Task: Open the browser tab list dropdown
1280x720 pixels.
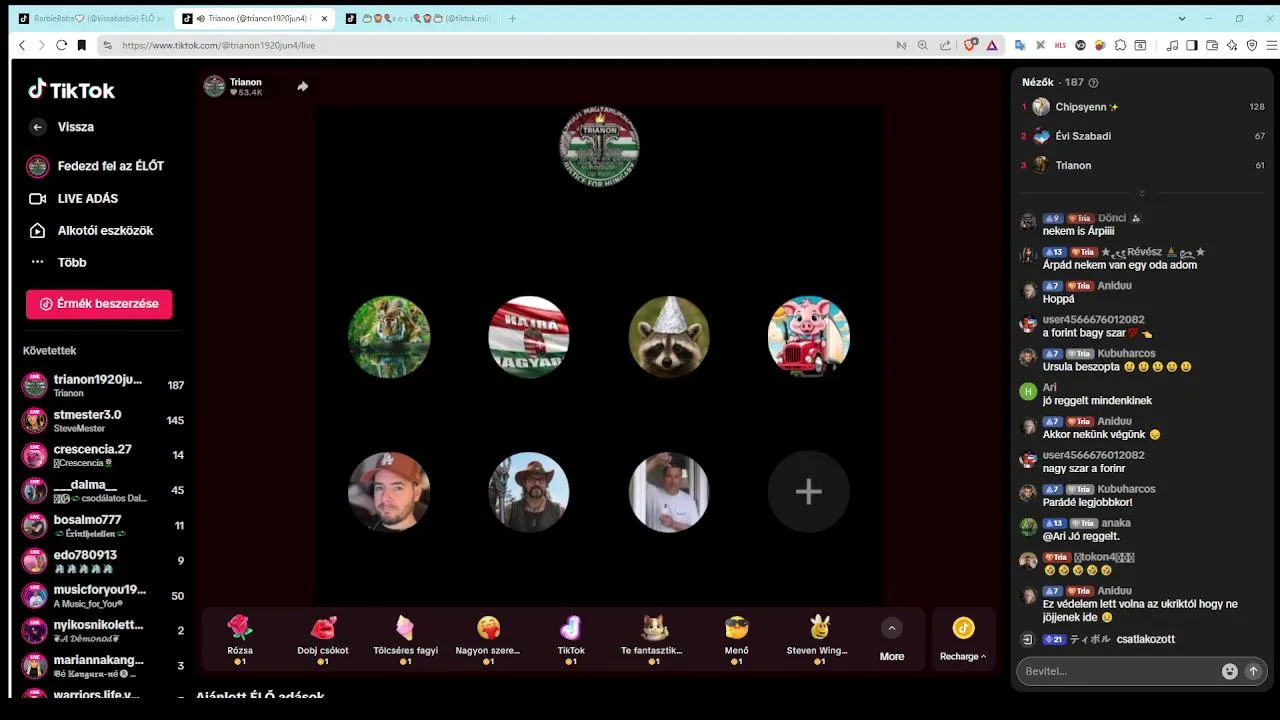Action: [1182, 18]
